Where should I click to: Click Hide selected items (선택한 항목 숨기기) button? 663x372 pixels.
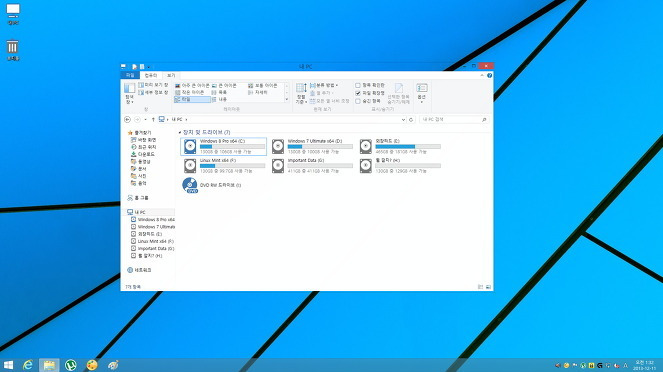pyautogui.click(x=399, y=93)
